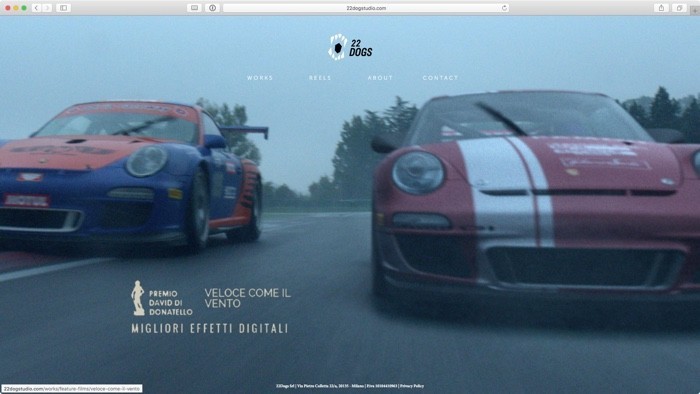
Task: Open the CONTACT menu item
Action: pos(440,78)
